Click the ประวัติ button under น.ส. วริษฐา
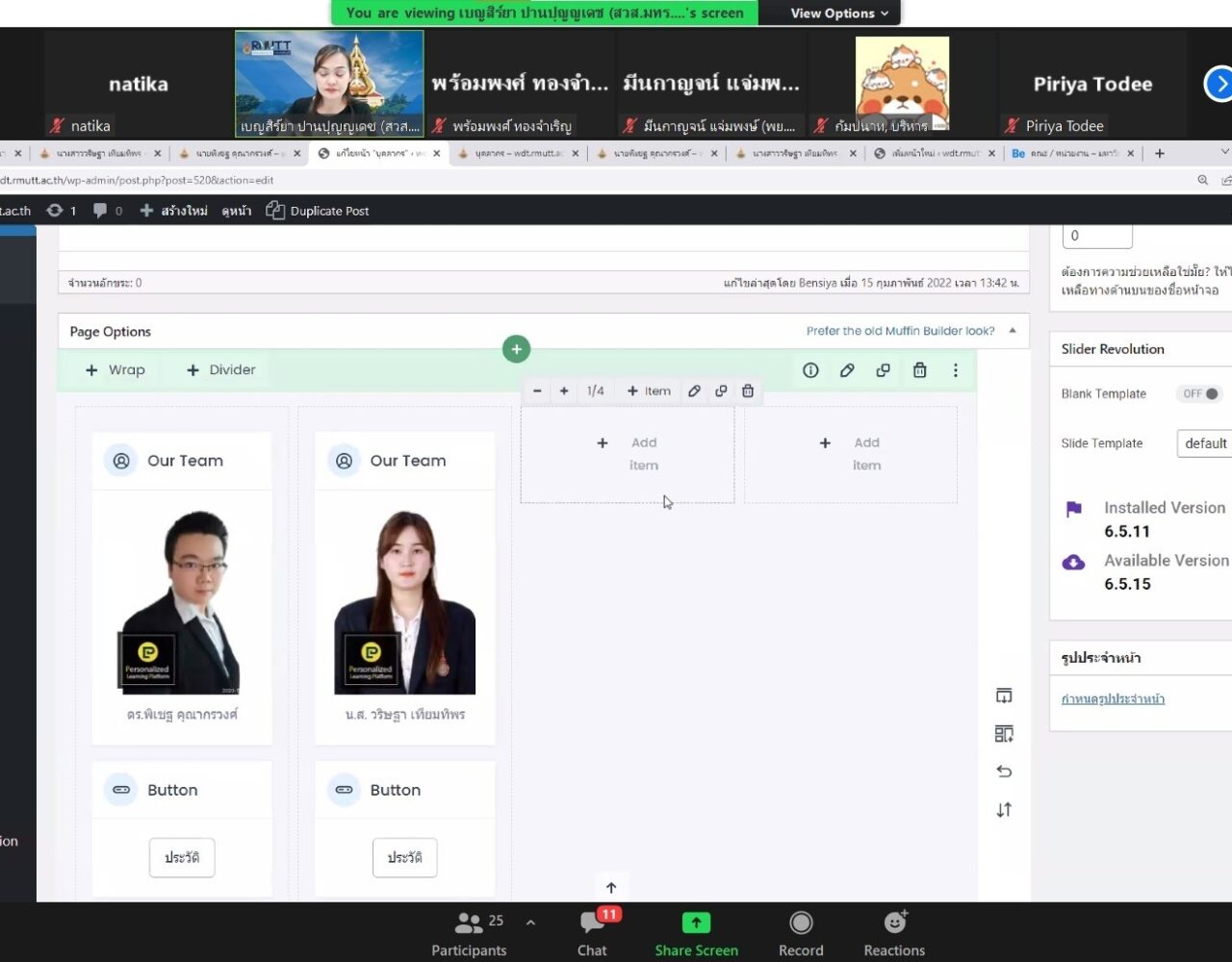Screen dimensions: 1232x962 (404, 857)
